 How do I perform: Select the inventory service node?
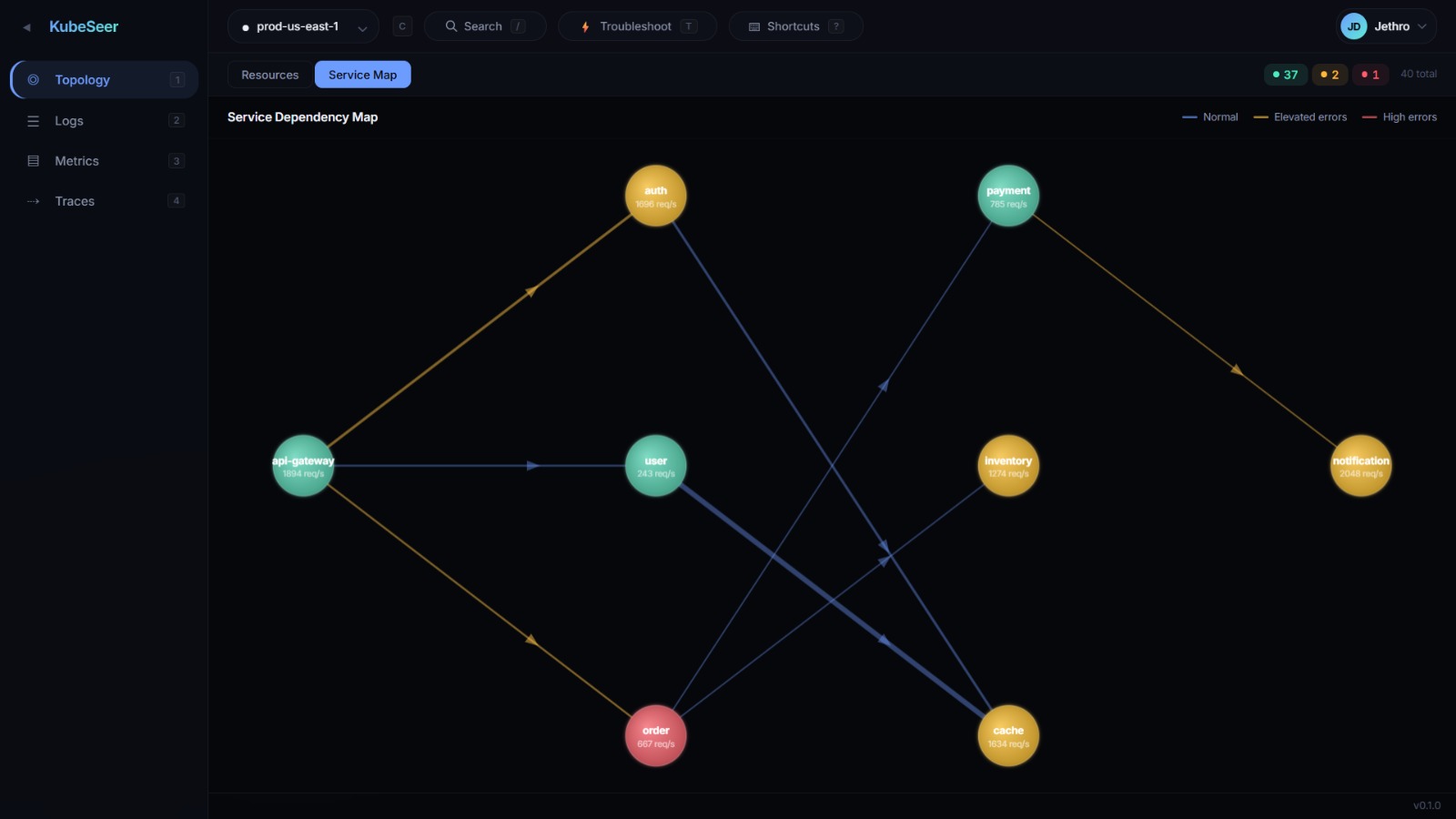click(x=1008, y=466)
